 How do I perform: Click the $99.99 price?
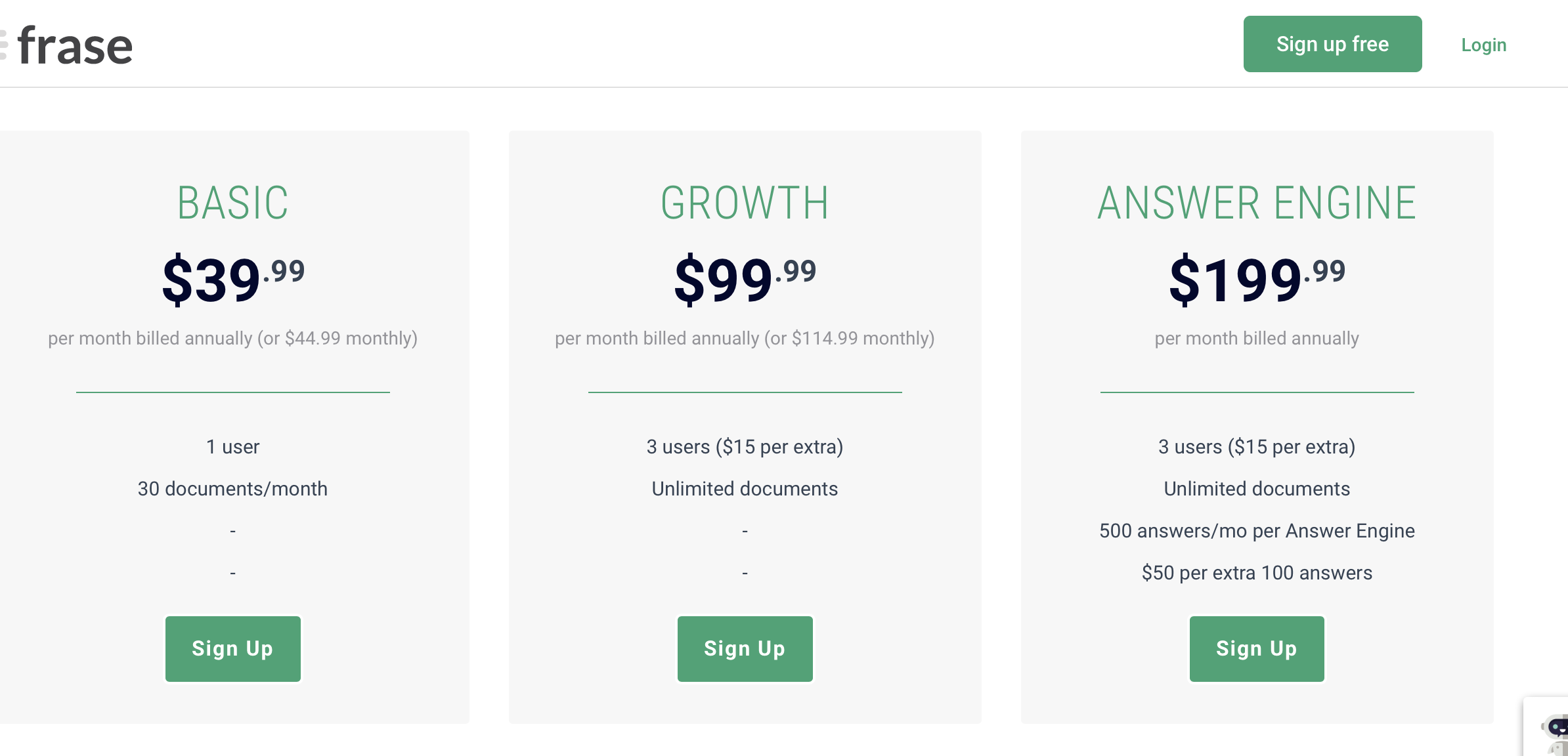(745, 280)
